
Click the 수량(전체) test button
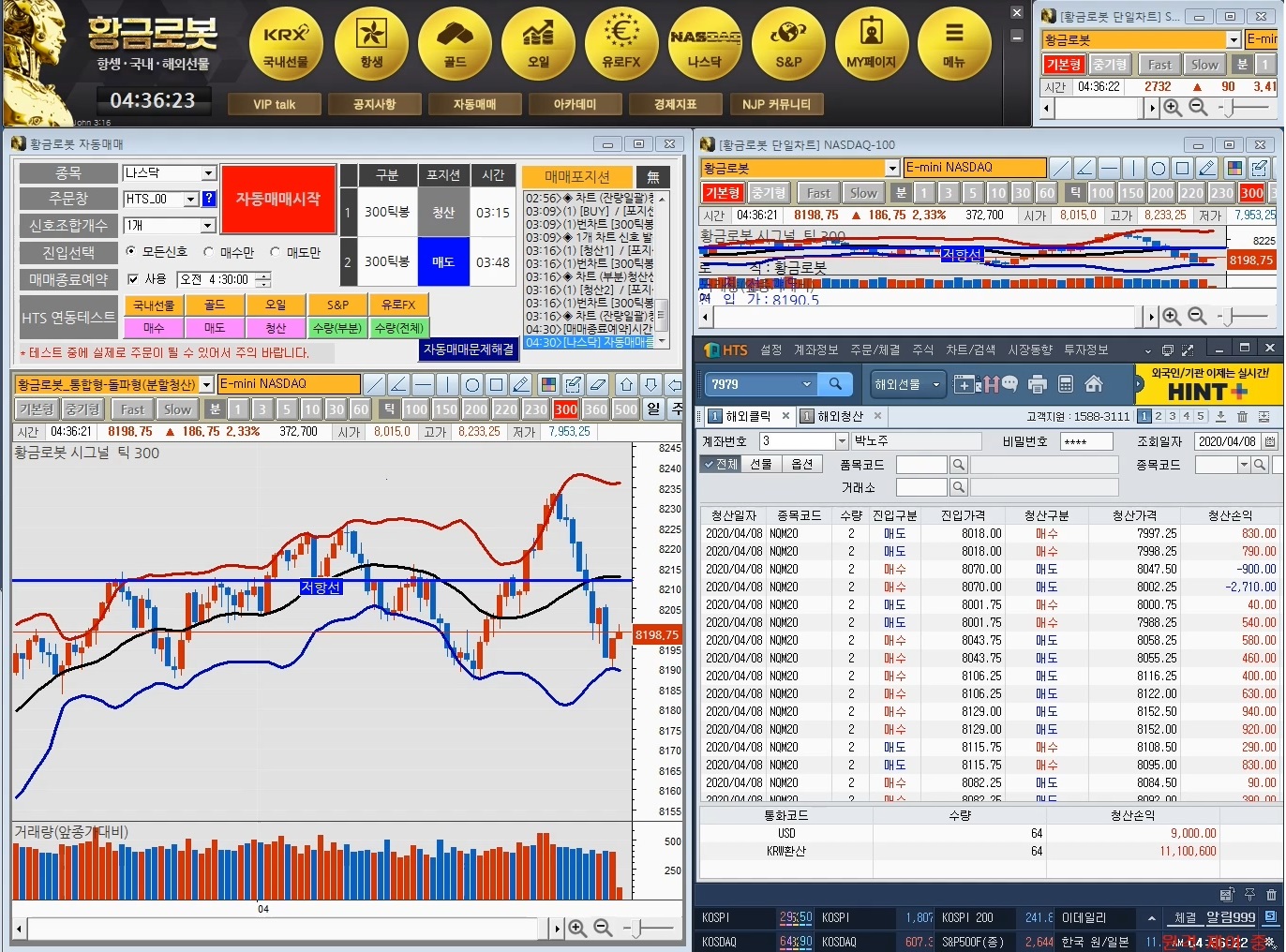pyautogui.click(x=399, y=328)
